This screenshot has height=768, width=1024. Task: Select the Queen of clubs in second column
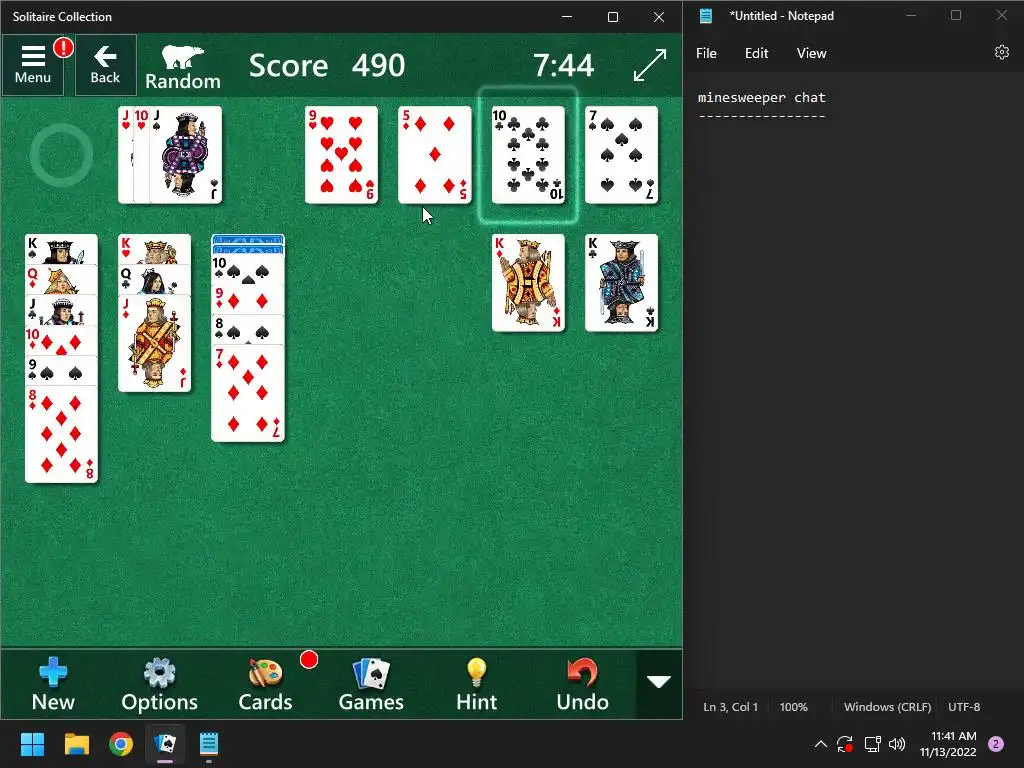[155, 280]
